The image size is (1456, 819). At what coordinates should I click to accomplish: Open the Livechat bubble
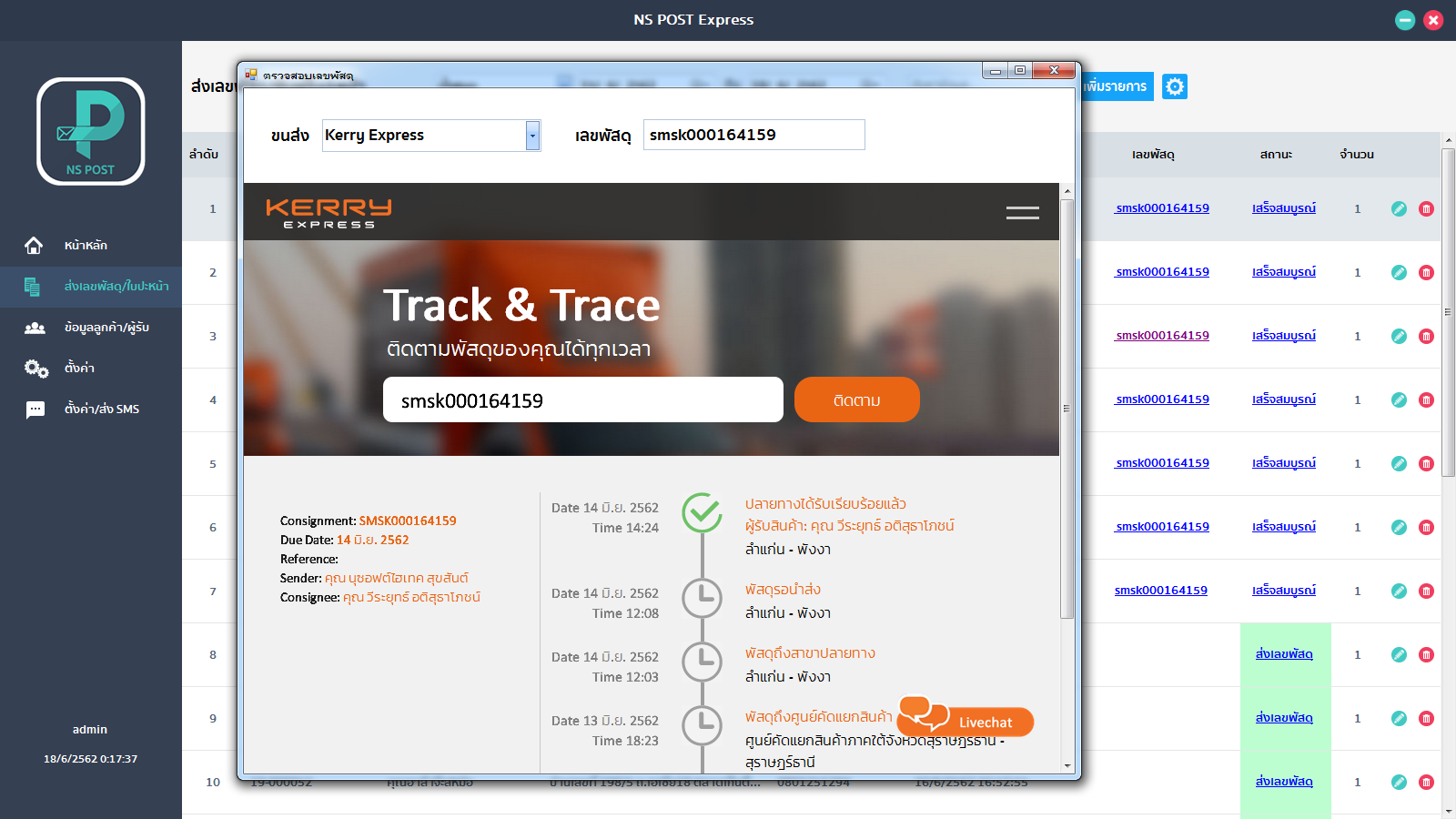coord(965,718)
